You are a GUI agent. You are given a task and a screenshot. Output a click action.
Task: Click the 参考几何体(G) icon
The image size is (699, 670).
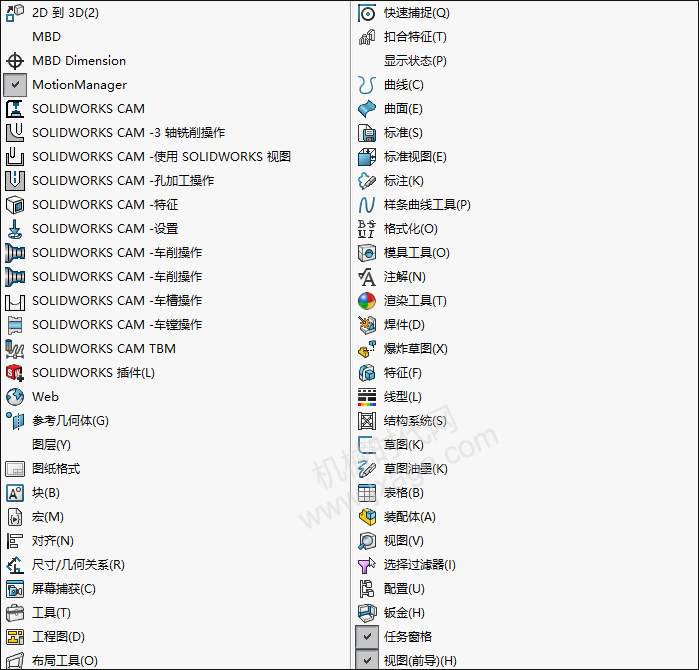point(15,421)
